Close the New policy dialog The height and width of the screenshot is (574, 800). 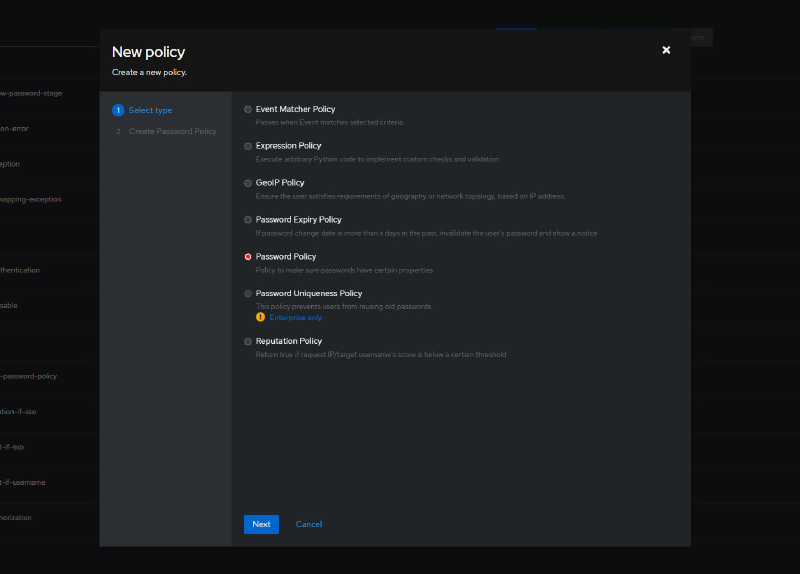point(666,50)
